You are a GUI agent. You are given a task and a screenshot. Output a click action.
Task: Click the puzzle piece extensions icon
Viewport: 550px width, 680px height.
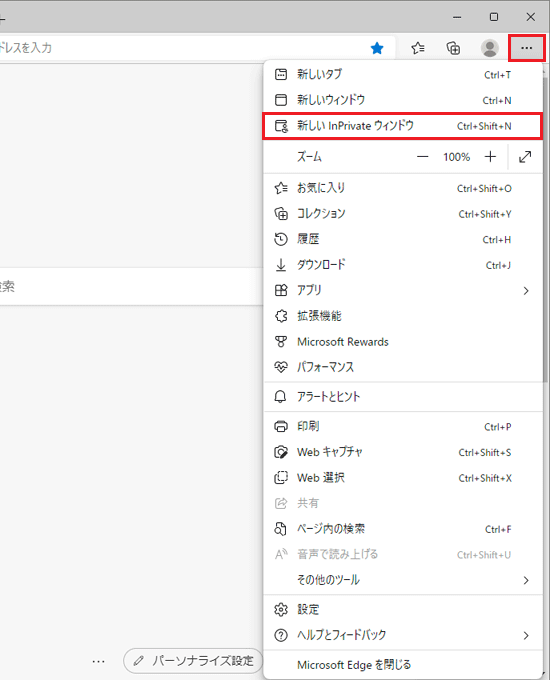(281, 316)
